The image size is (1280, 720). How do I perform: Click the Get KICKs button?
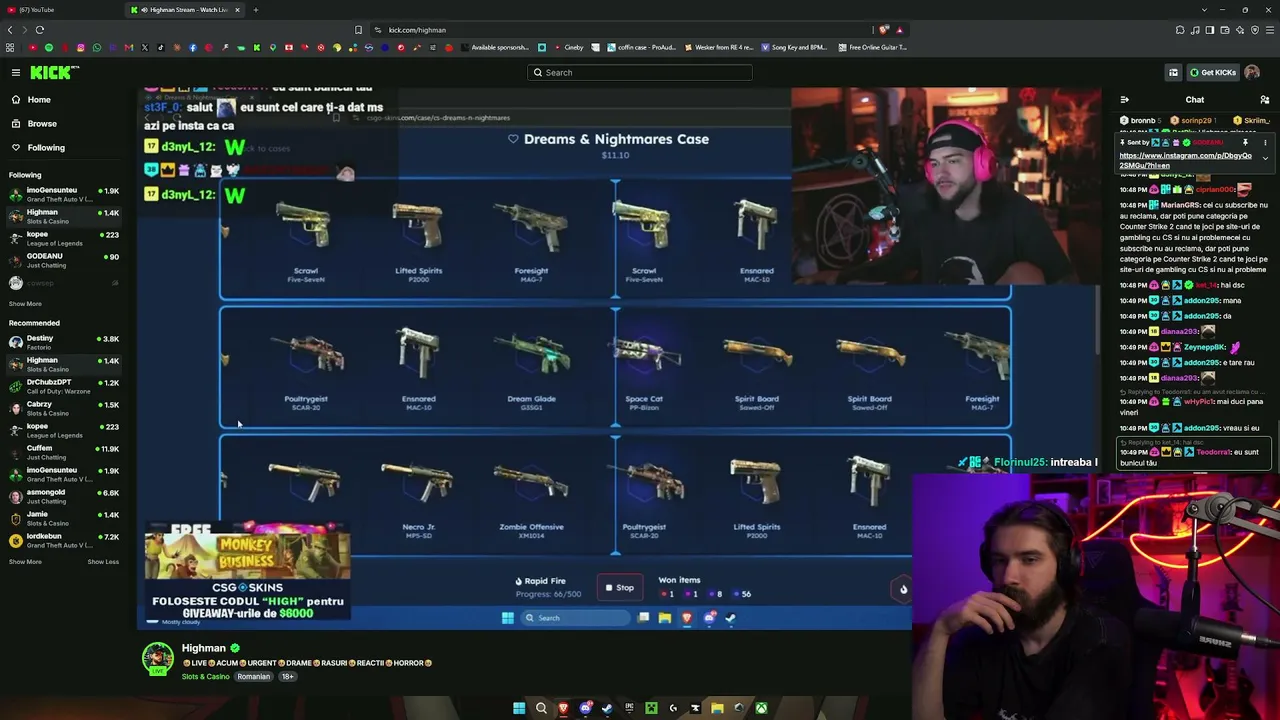[1212, 72]
